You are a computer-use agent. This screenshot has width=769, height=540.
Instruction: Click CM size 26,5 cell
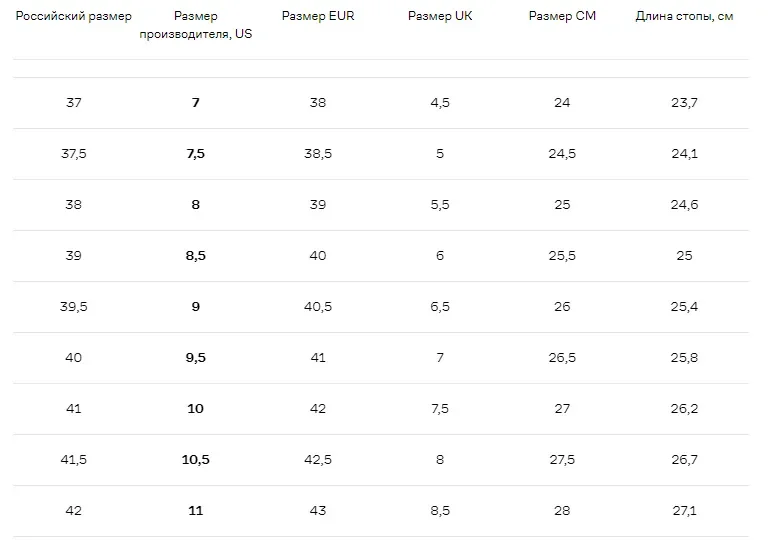(x=562, y=358)
